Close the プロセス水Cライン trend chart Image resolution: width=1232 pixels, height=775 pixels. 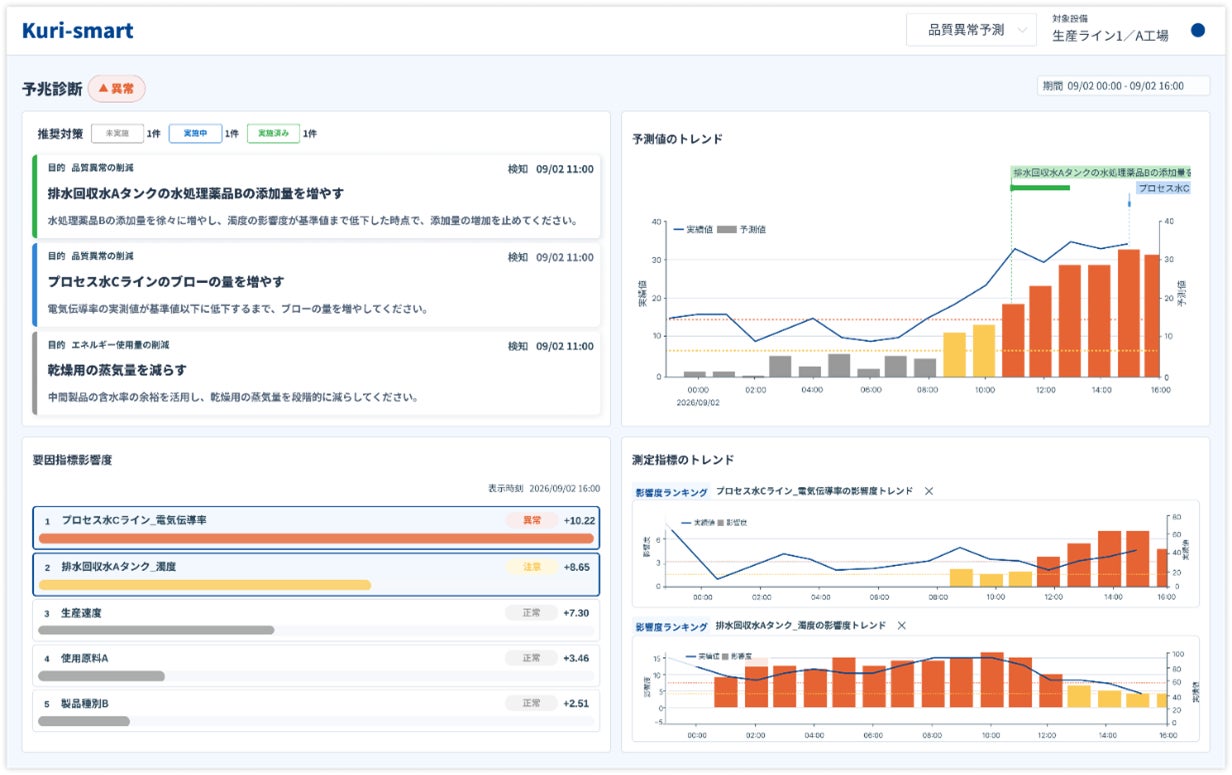point(928,491)
